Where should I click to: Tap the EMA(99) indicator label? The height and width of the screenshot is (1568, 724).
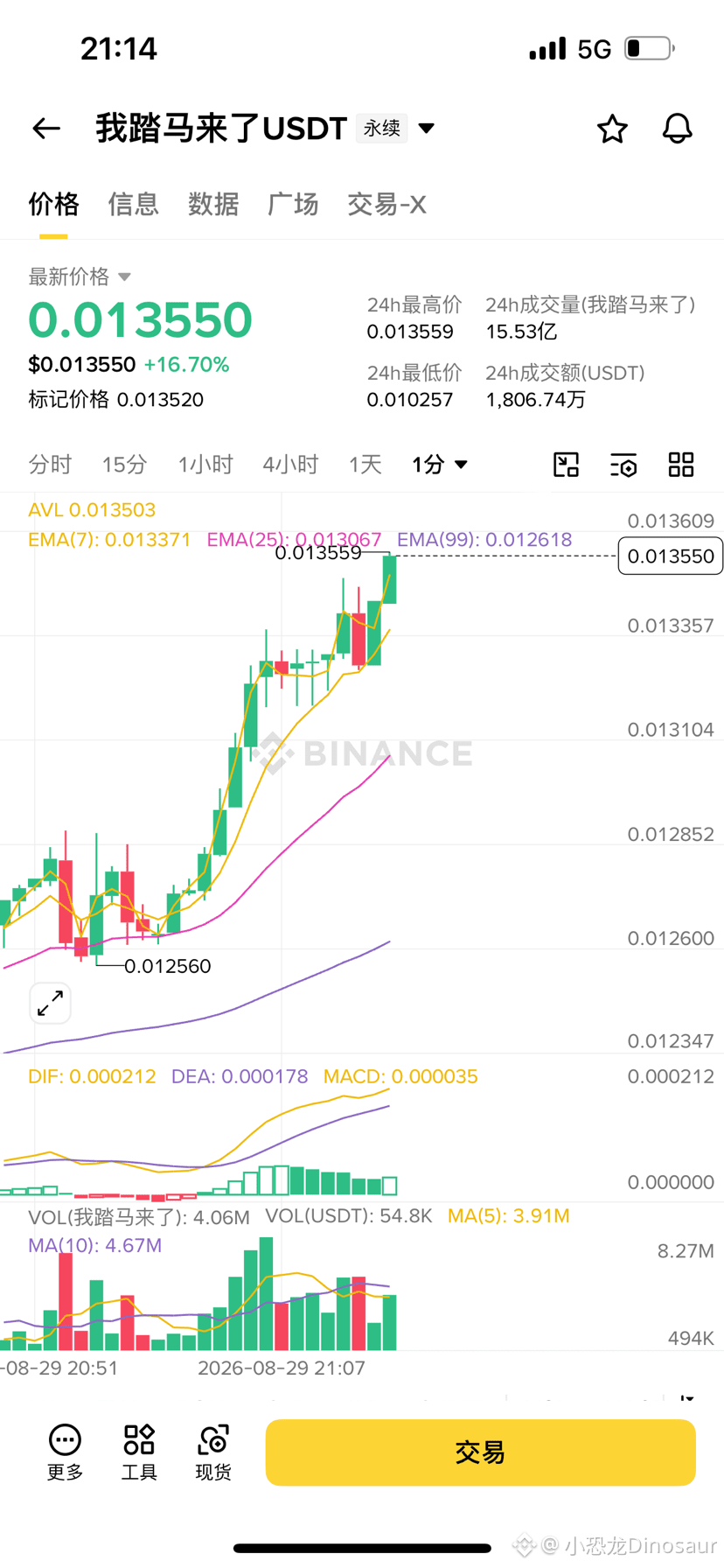click(x=484, y=540)
